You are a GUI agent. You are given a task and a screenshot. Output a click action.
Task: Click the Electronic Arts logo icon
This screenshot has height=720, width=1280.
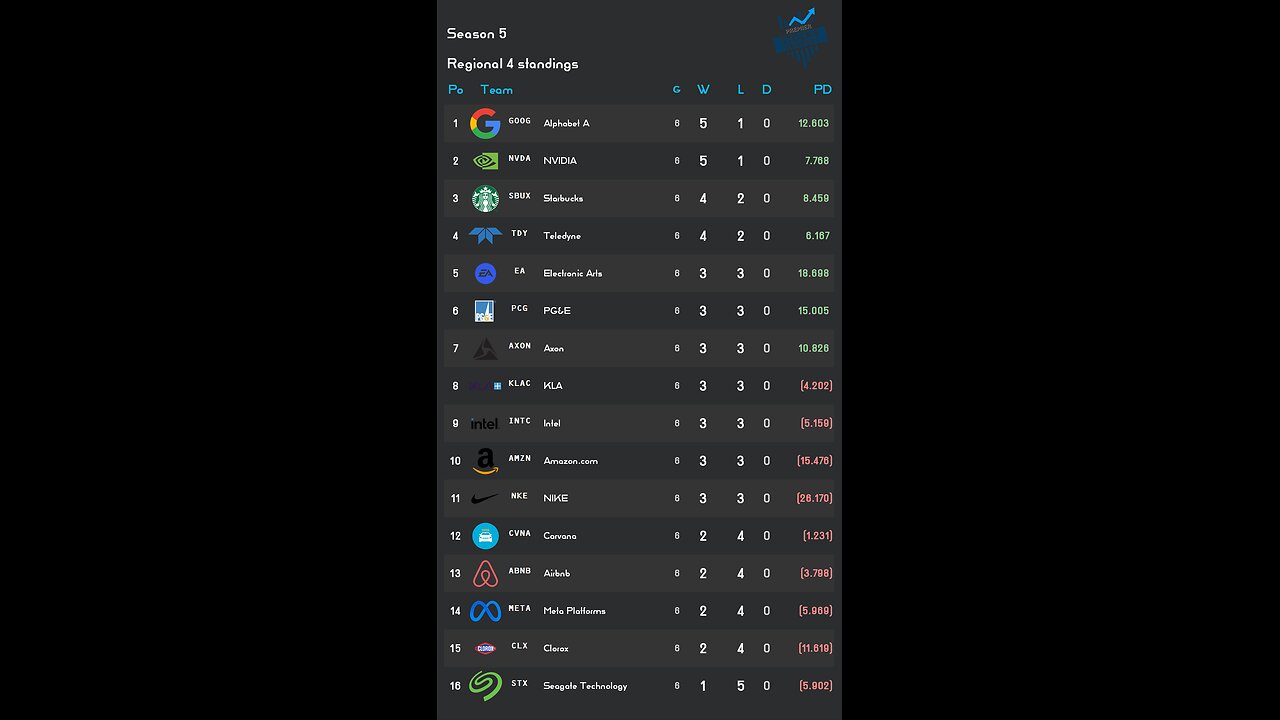point(485,273)
